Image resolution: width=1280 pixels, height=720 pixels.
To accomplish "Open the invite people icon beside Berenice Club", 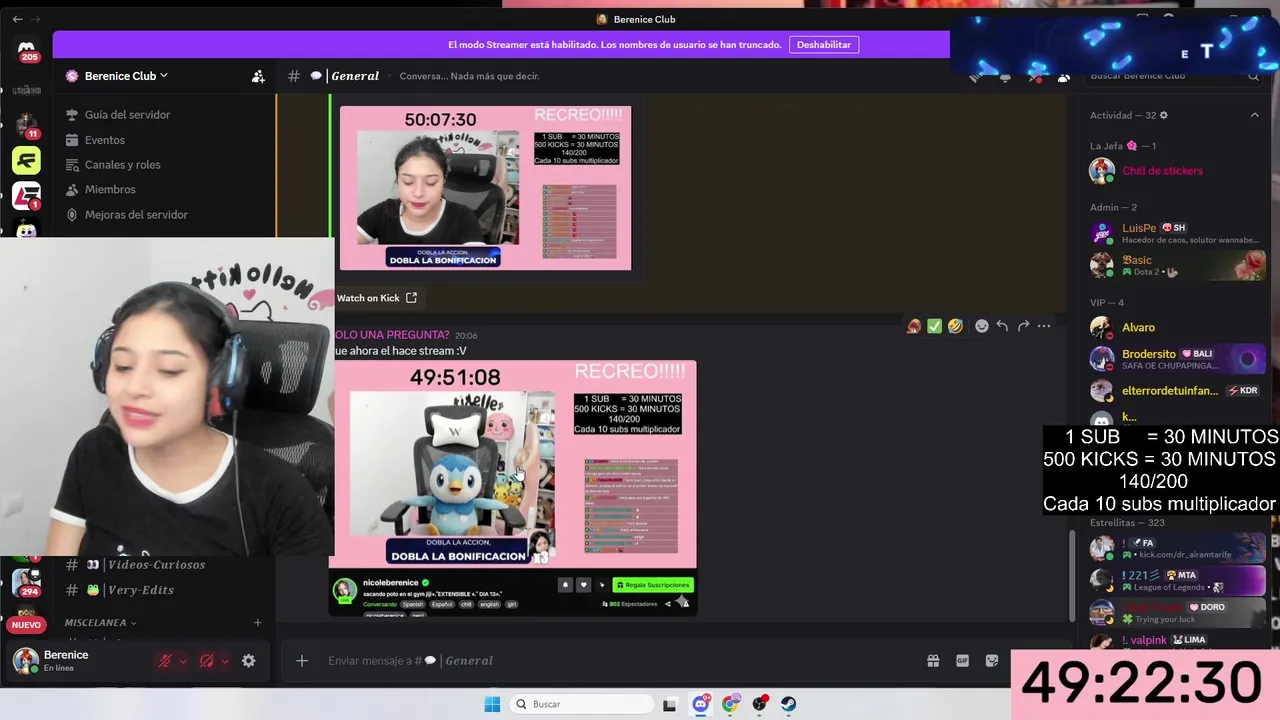I will [x=258, y=76].
